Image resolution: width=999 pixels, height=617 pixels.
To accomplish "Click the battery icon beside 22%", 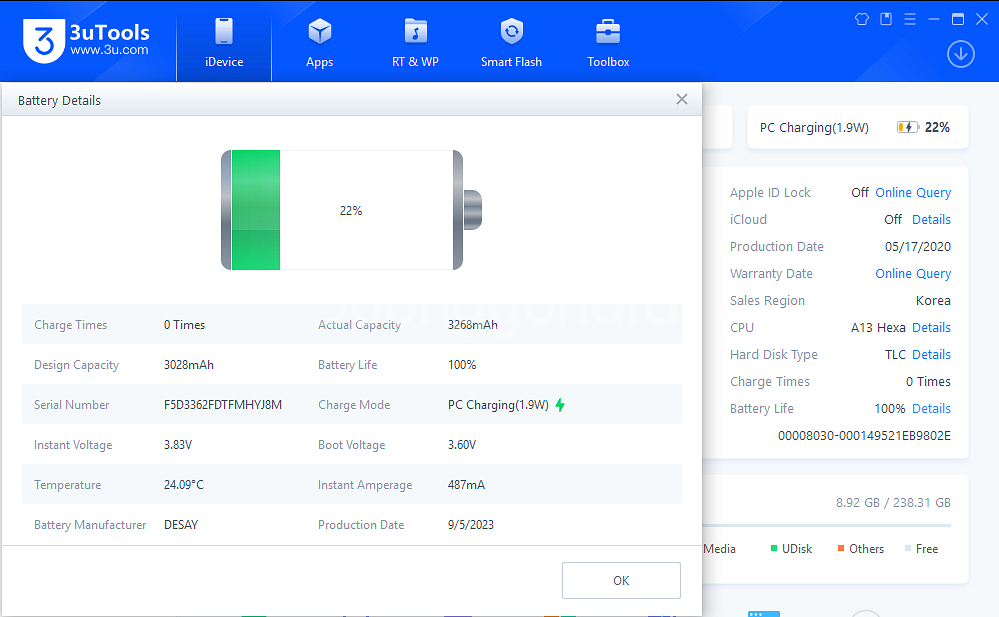I will [x=907, y=128].
